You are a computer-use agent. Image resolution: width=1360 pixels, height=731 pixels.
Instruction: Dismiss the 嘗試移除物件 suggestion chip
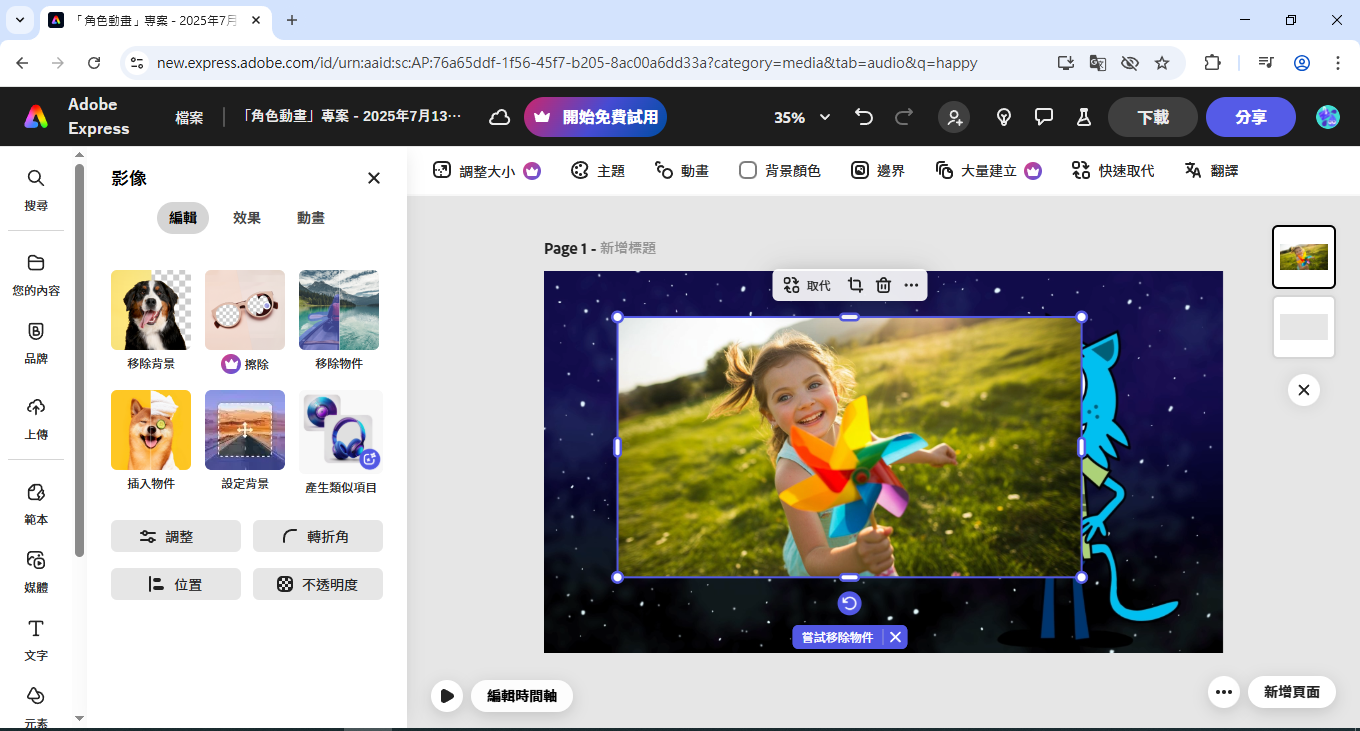coord(896,637)
